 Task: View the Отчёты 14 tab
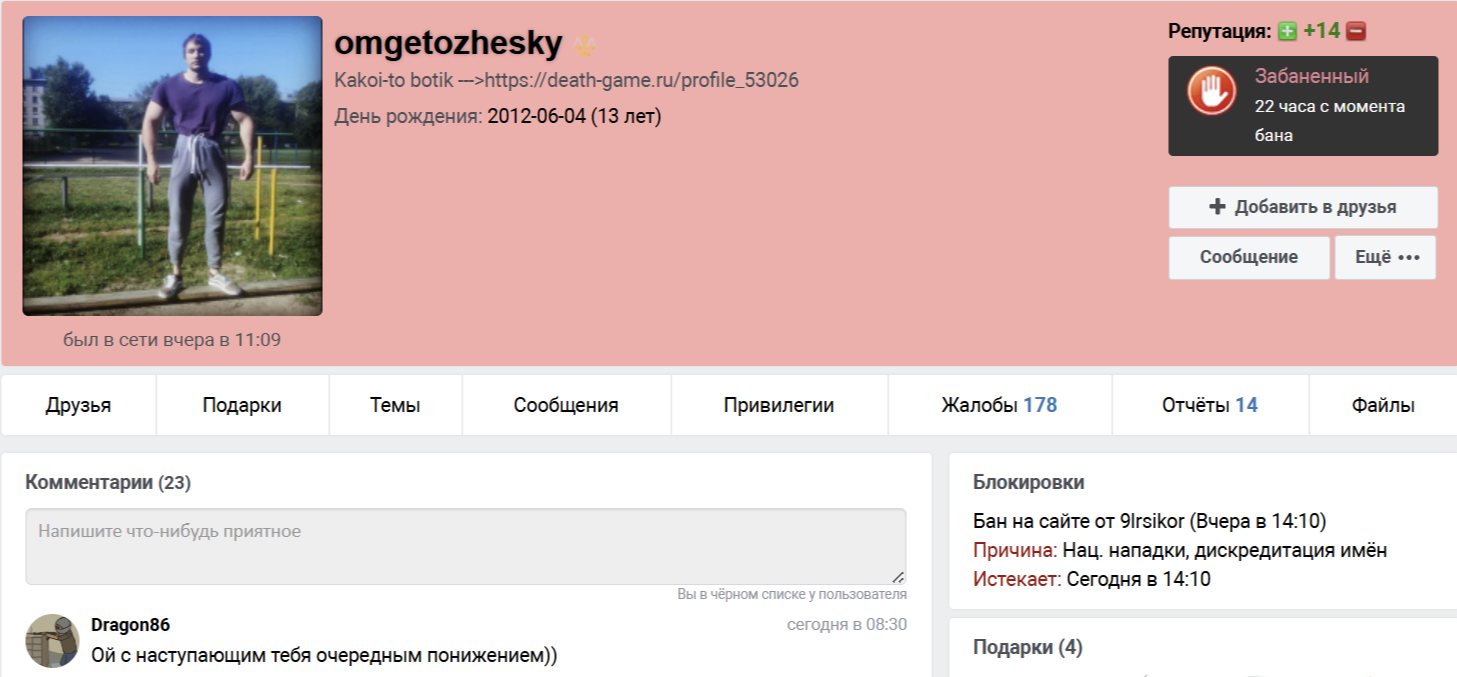(1209, 405)
